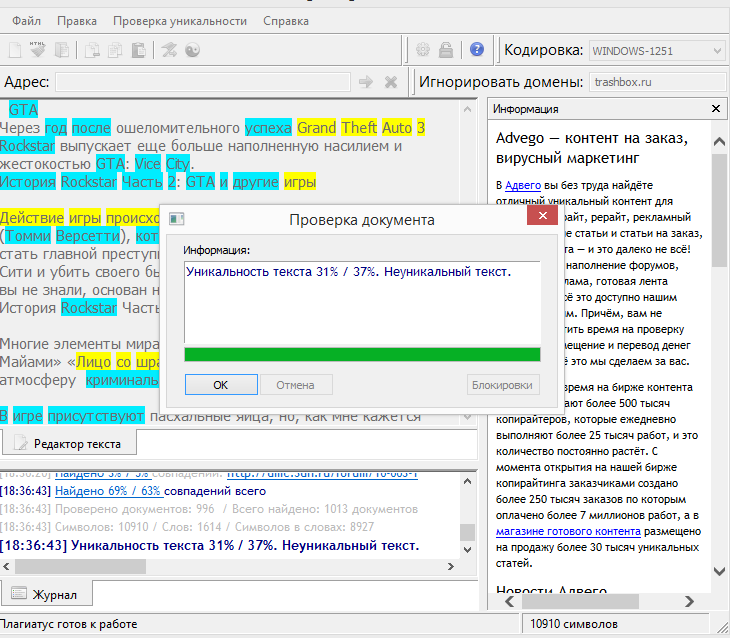Click the Отмена button
This screenshot has width=730, height=638.
(x=296, y=385)
